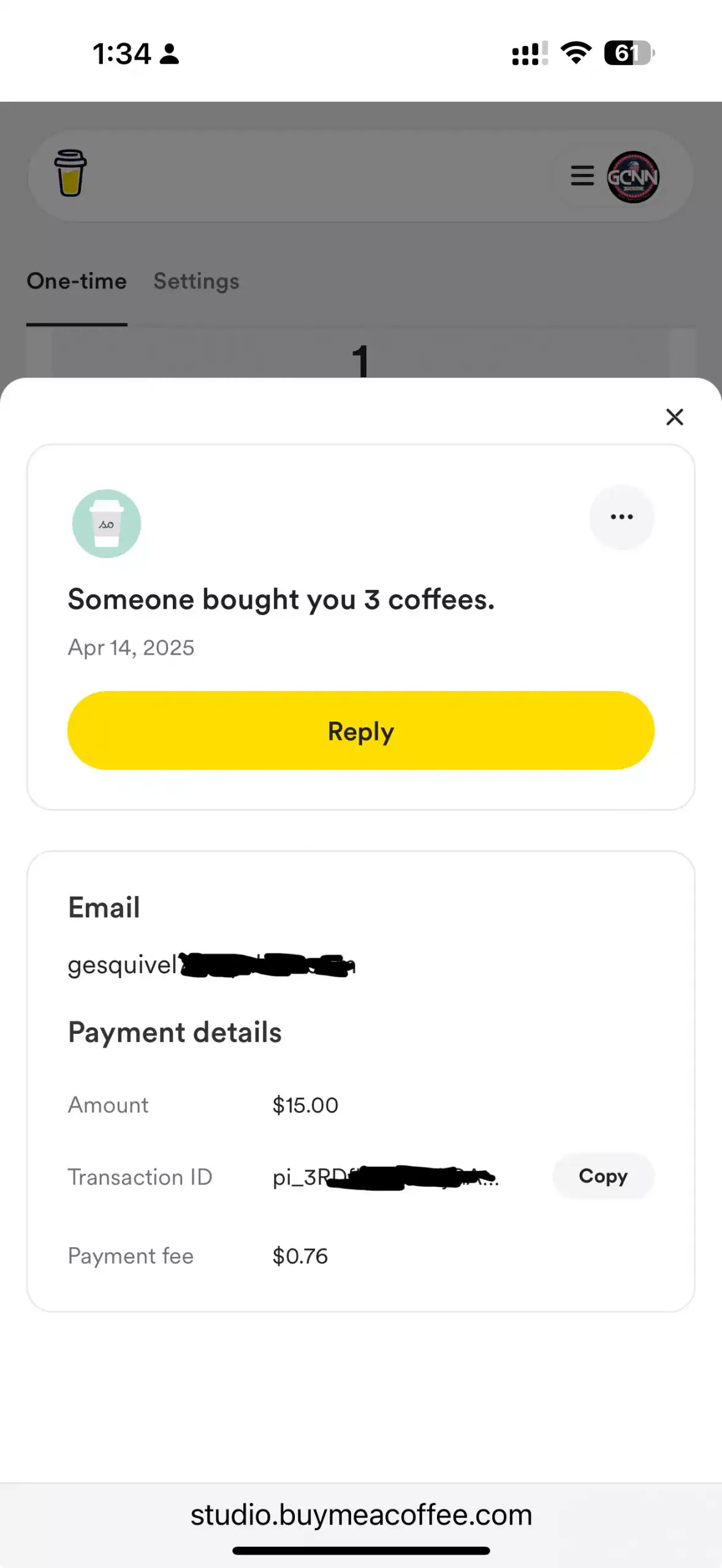This screenshot has height=1568, width=722.
Task: Copy the transaction ID
Action: point(603,1176)
